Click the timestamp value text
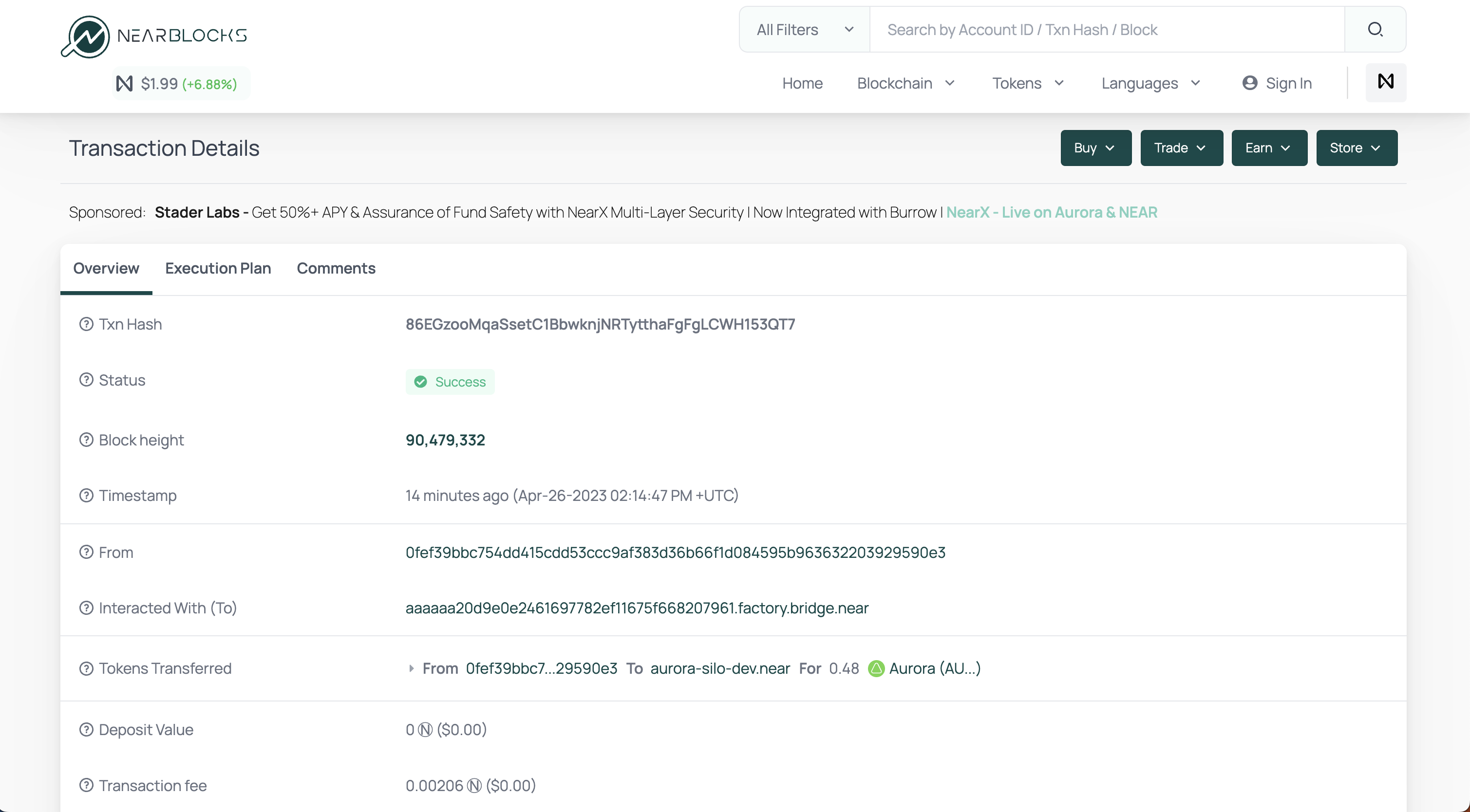Viewport: 1470px width, 812px height. click(x=572, y=495)
